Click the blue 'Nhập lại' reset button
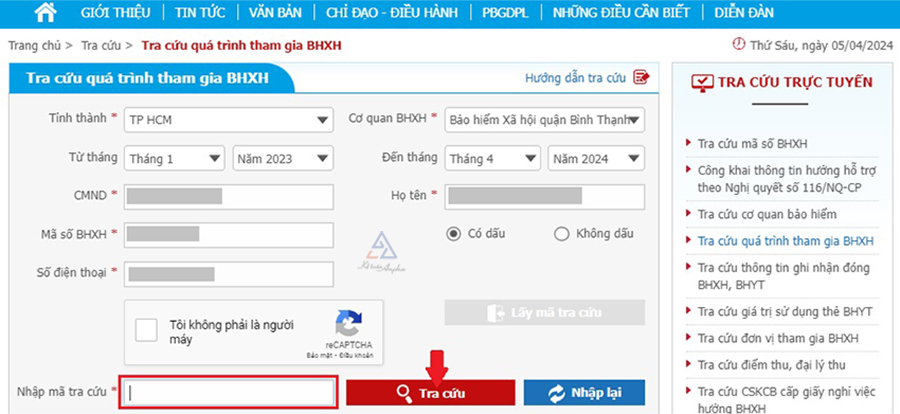Image resolution: width=900 pixels, height=414 pixels. (584, 393)
